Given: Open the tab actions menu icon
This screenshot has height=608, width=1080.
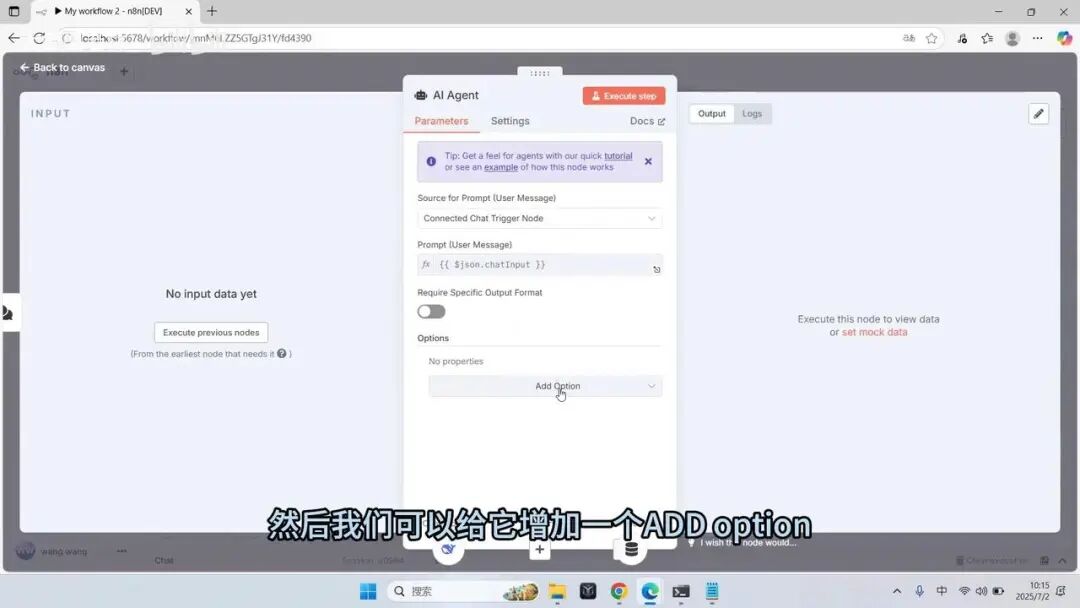Looking at the screenshot, I should (14, 11).
